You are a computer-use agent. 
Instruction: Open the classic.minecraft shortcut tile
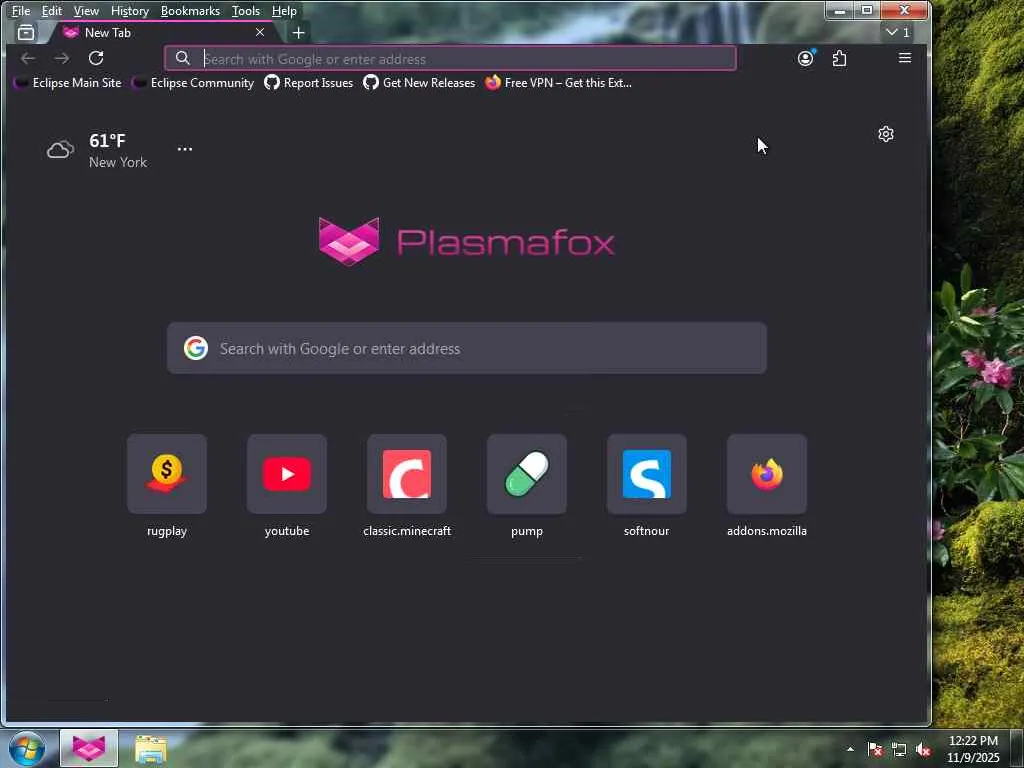(x=407, y=474)
